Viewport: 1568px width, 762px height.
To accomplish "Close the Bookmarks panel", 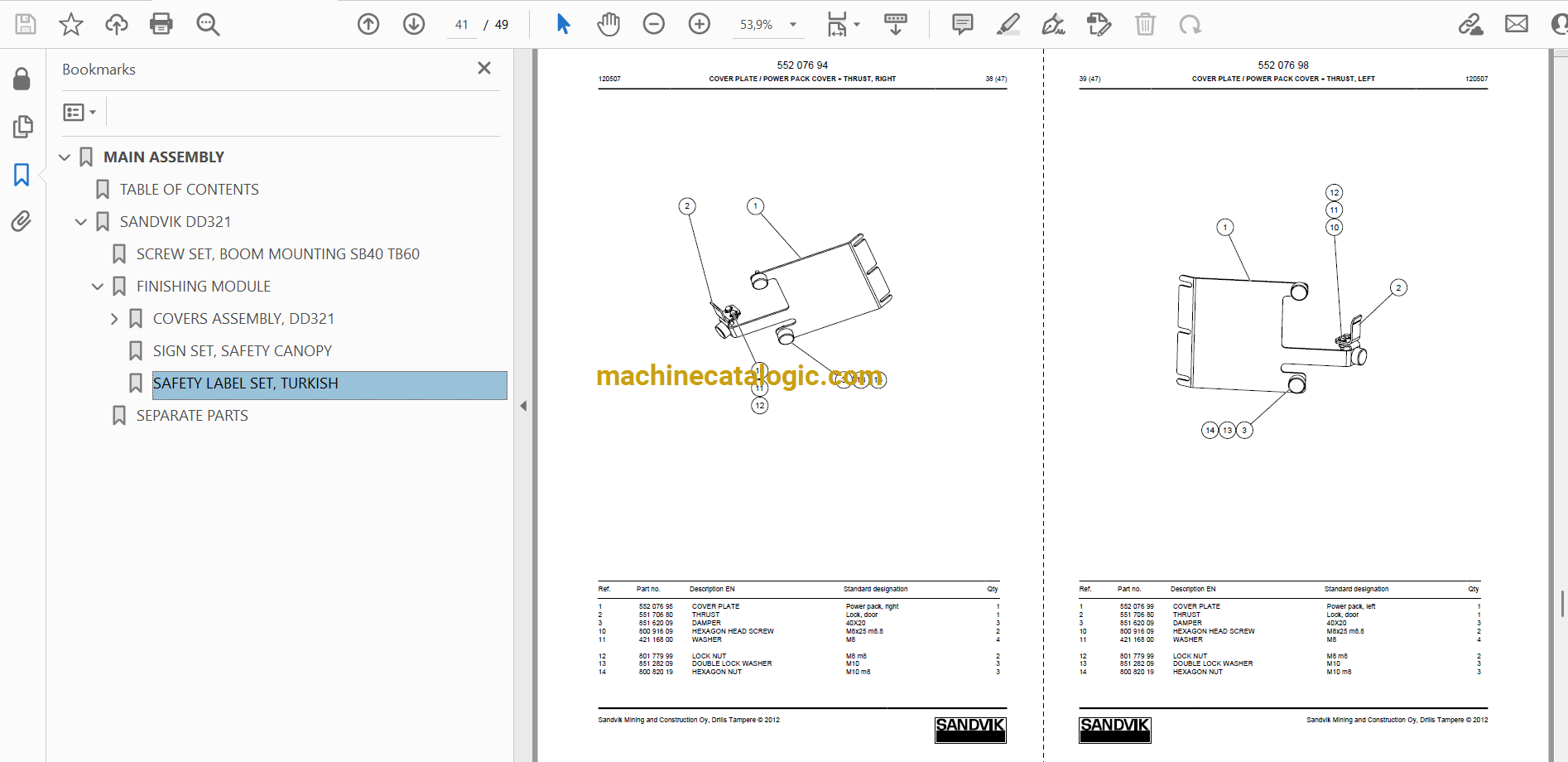I will [484, 68].
